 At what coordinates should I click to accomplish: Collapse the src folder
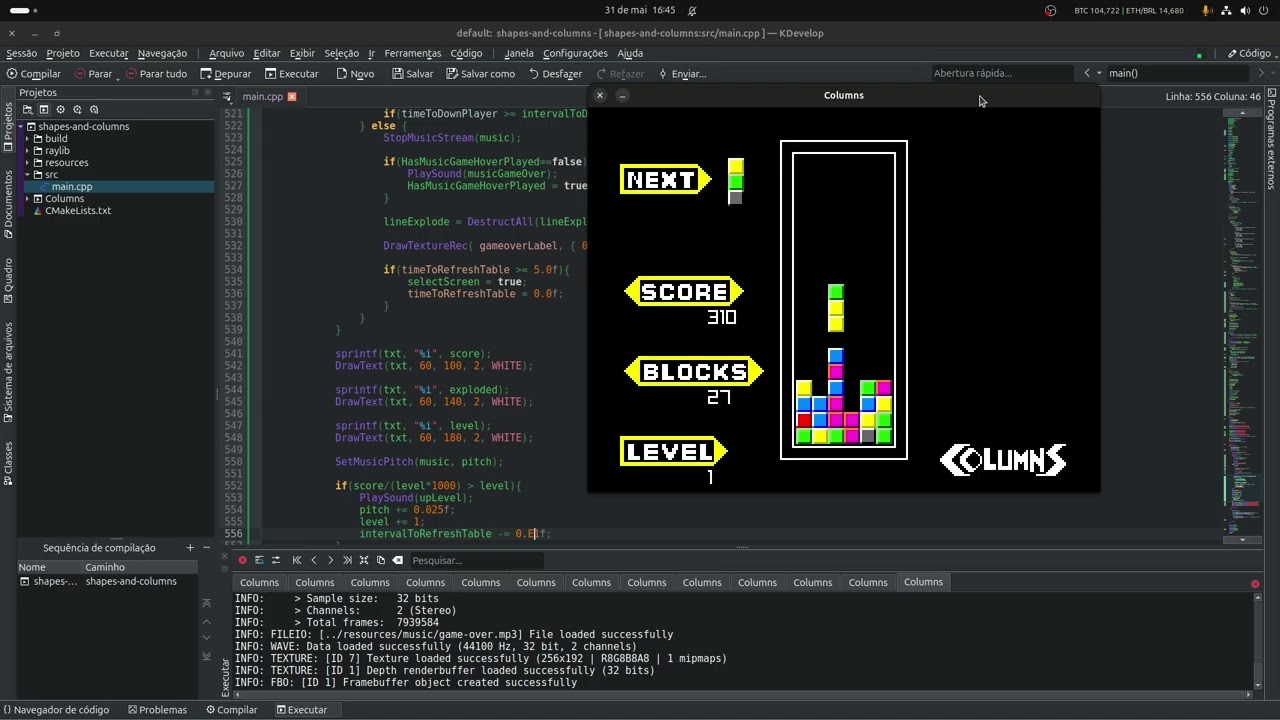(27, 175)
